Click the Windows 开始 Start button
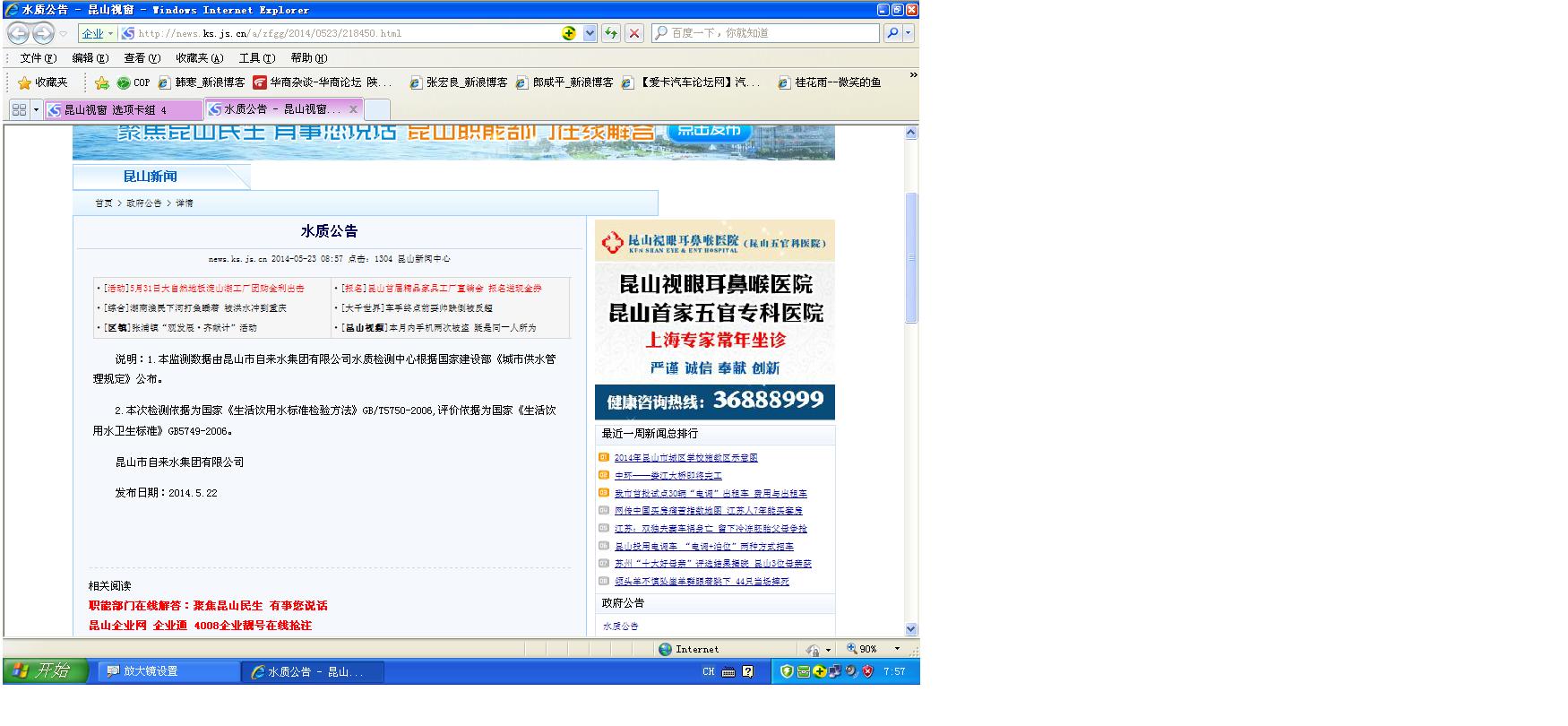The image size is (1568, 726). [45, 670]
